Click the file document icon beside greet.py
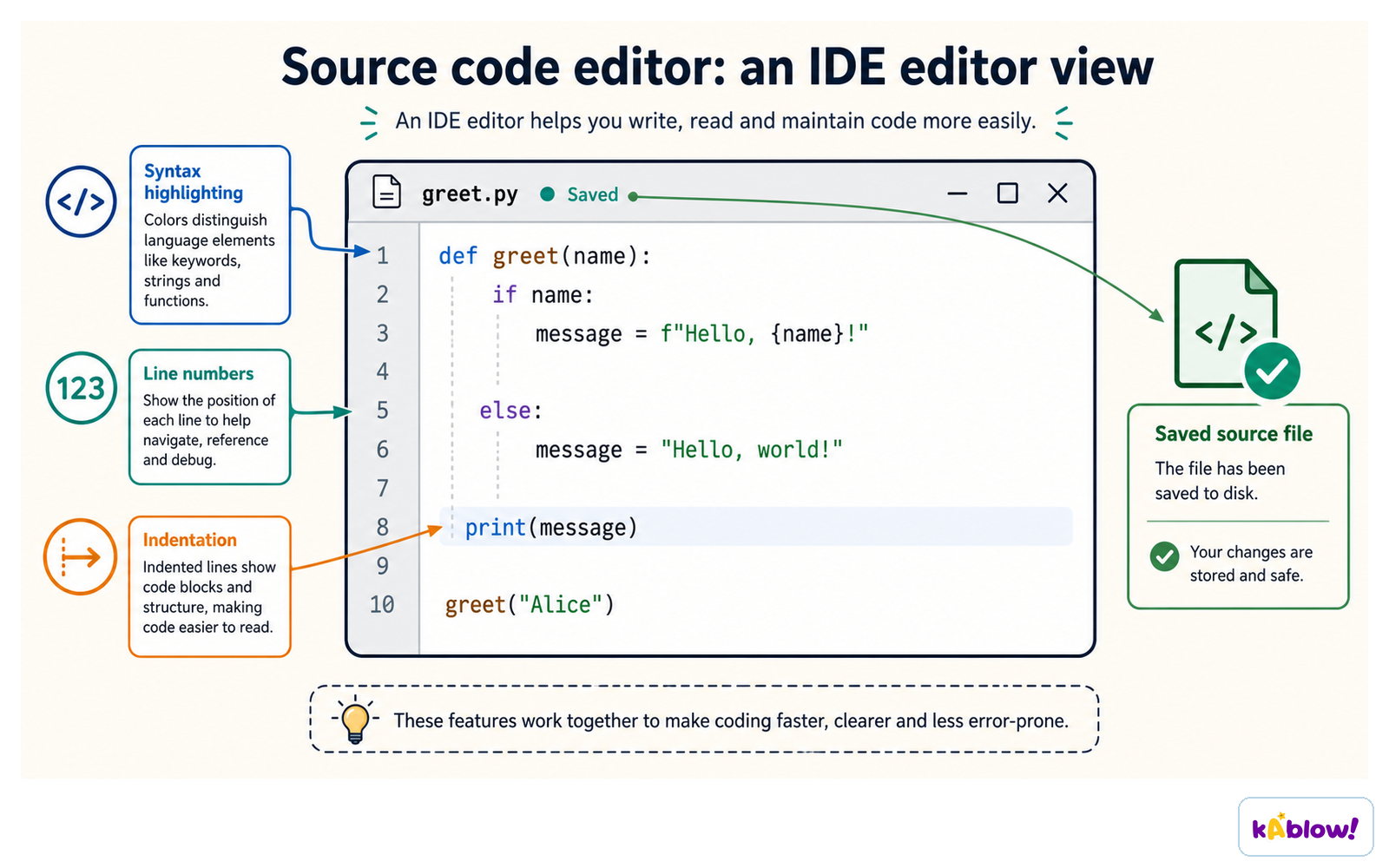The image size is (1389, 868). pos(386,192)
